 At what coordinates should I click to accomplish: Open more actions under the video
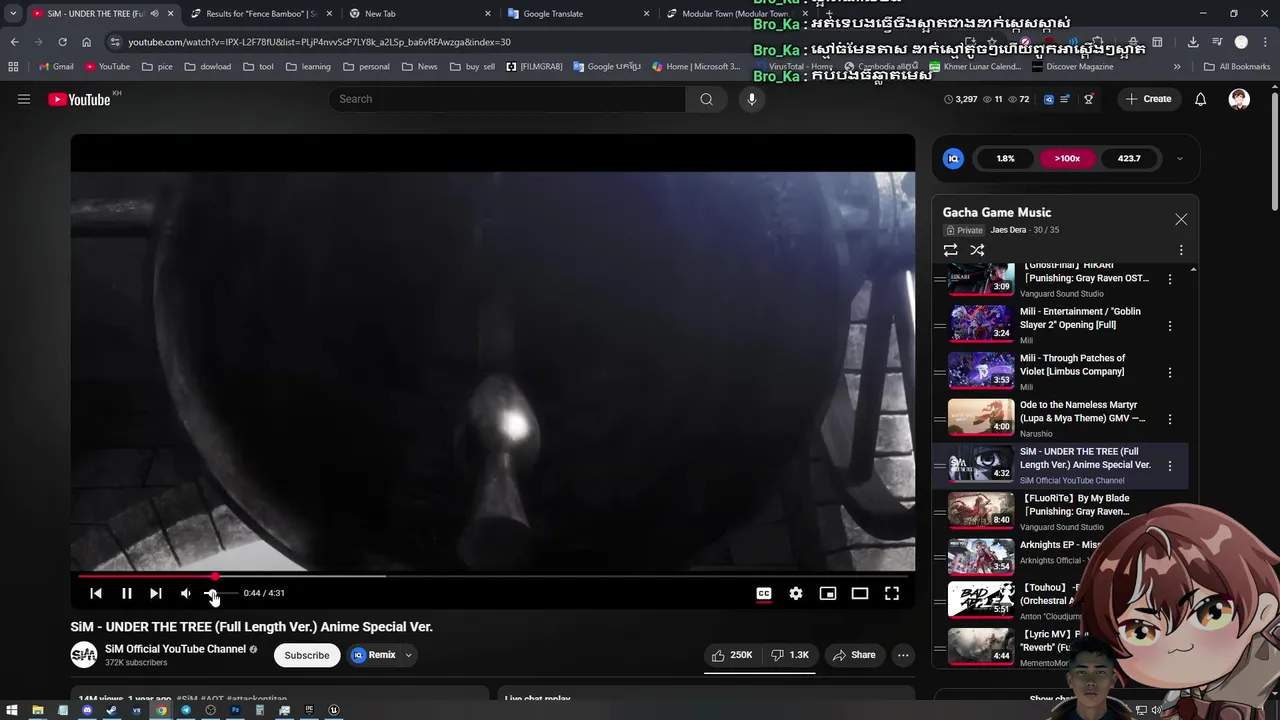tap(903, 655)
